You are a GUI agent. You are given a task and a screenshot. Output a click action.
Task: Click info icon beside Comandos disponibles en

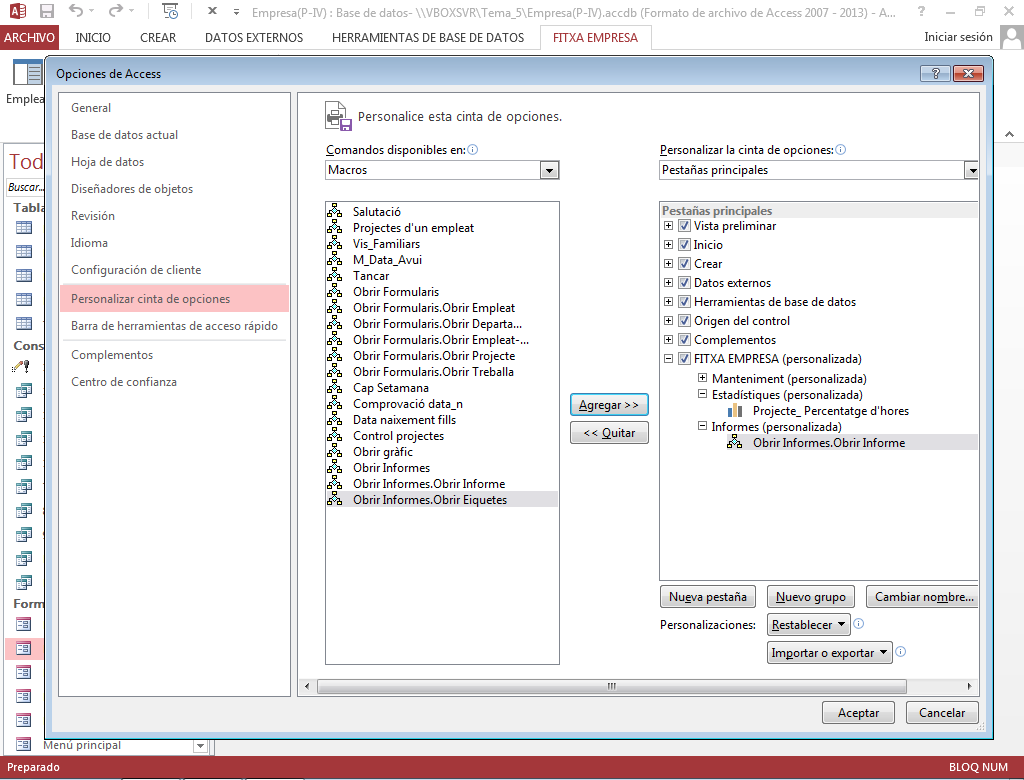pos(473,150)
